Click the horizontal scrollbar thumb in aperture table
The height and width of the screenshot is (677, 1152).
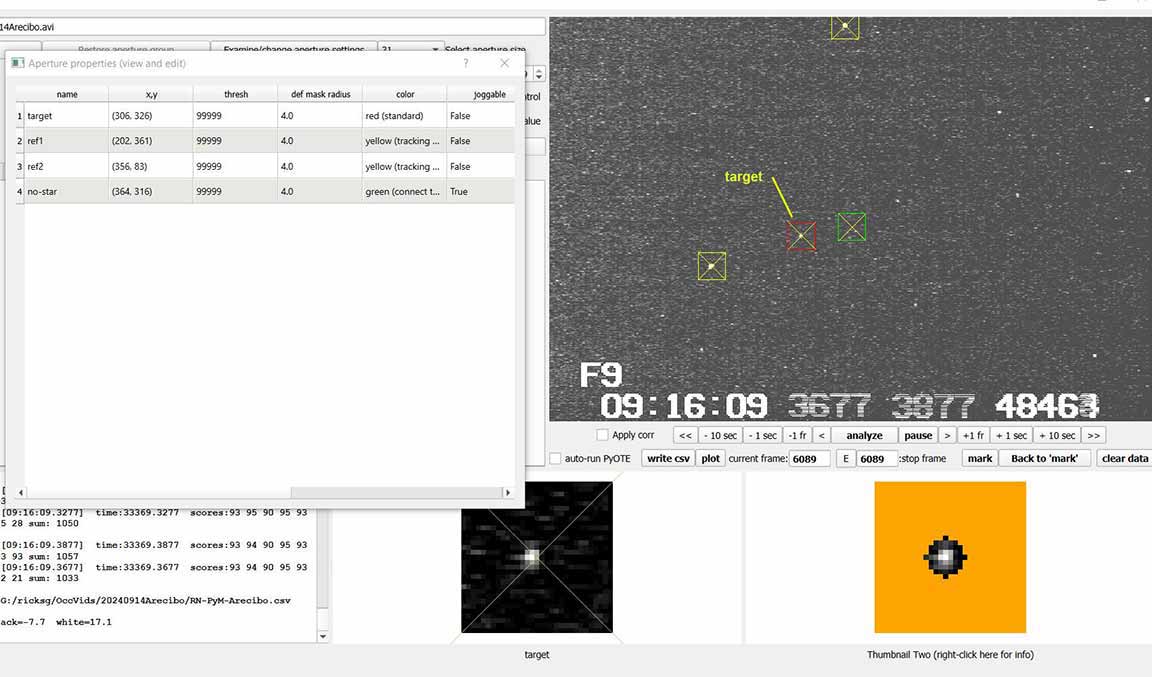[x=397, y=492]
